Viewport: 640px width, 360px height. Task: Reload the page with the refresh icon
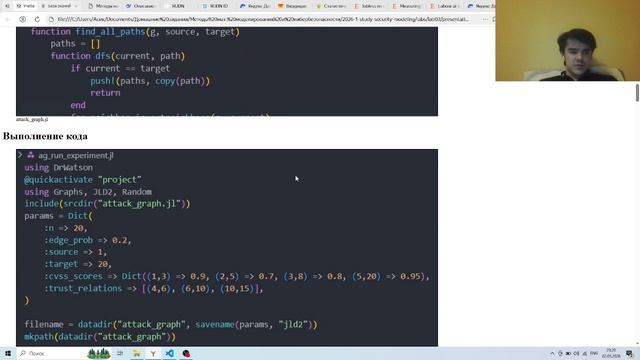[37, 19]
